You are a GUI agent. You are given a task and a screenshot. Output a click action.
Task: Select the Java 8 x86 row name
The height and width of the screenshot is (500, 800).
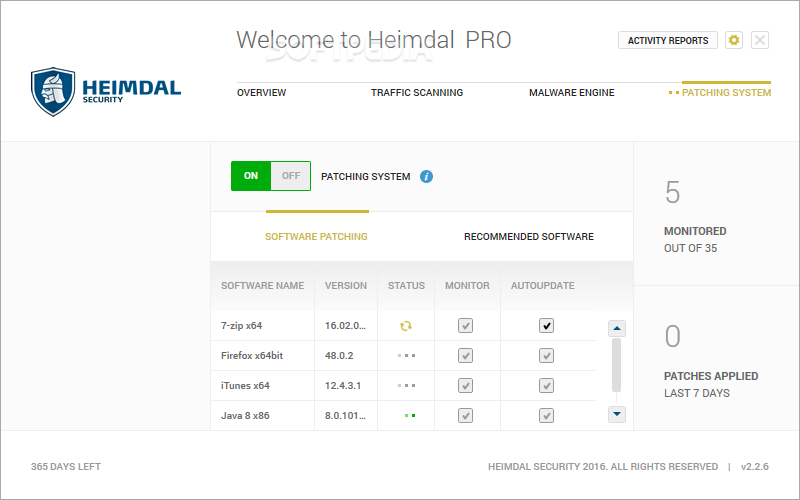point(245,416)
